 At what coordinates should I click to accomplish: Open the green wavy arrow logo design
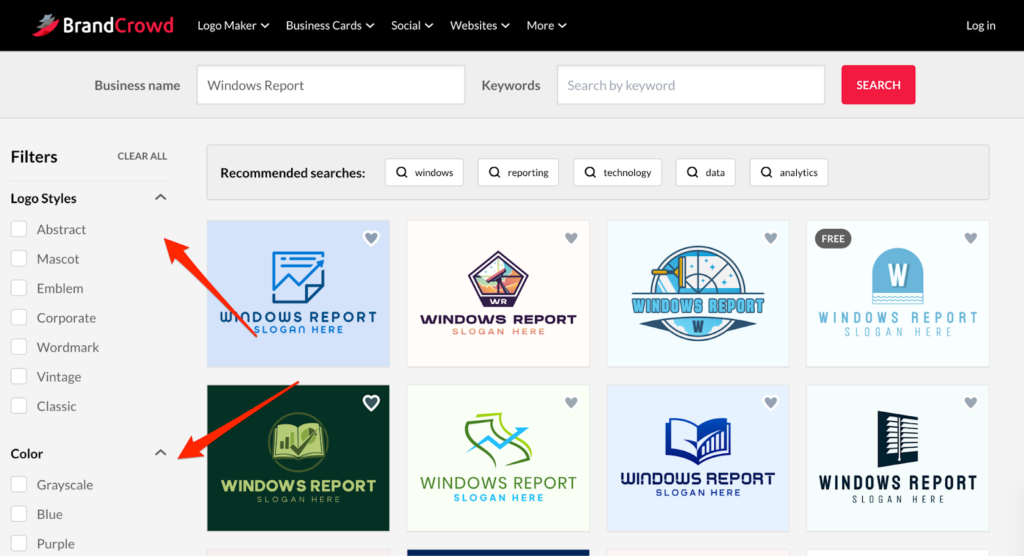[498, 458]
